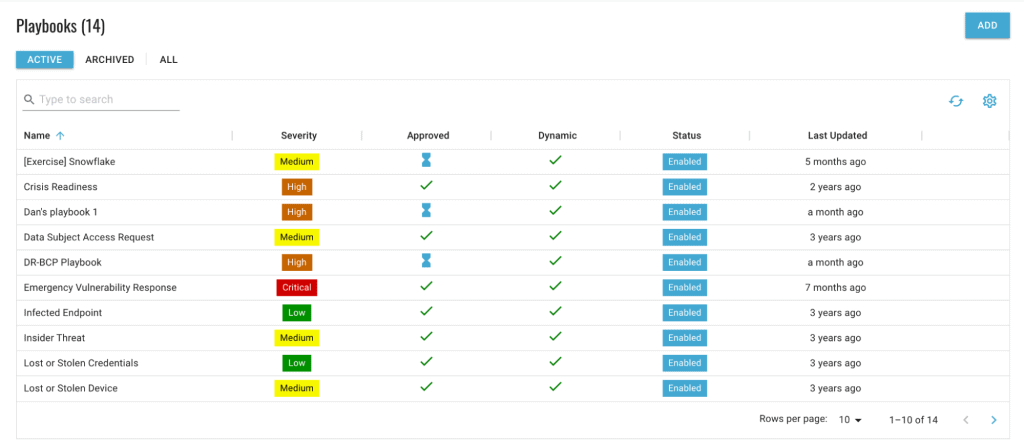The image size is (1024, 447).
Task: Click '2 years ago' last updated cell
Action: click(x=835, y=187)
